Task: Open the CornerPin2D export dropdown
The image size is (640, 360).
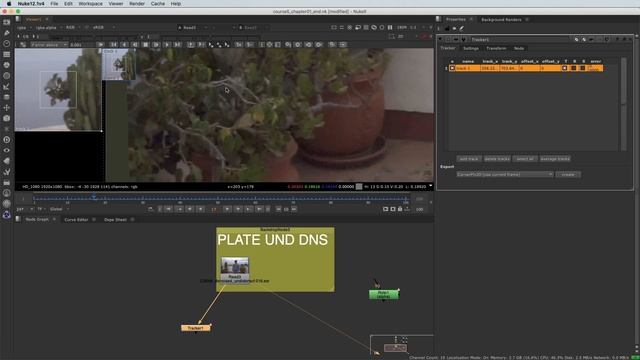Action: (x=505, y=174)
